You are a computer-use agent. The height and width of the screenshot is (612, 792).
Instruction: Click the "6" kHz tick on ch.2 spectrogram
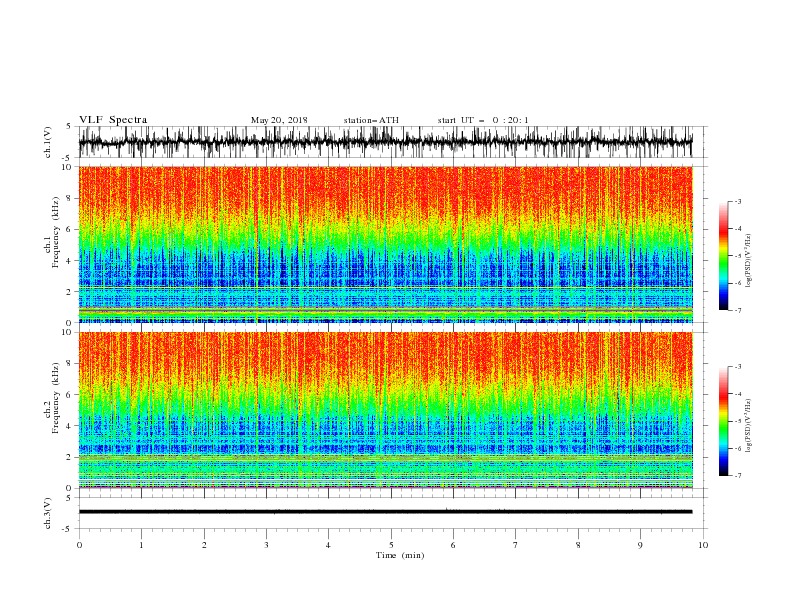pyautogui.click(x=69, y=395)
